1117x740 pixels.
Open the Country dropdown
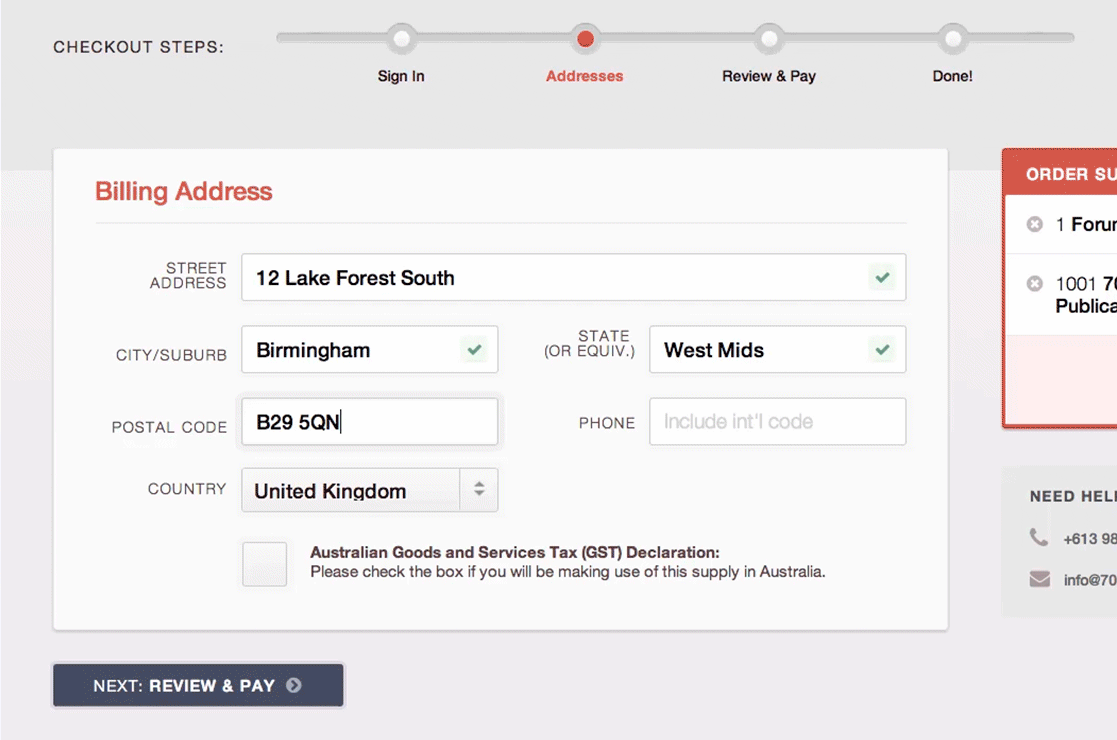(x=351, y=491)
